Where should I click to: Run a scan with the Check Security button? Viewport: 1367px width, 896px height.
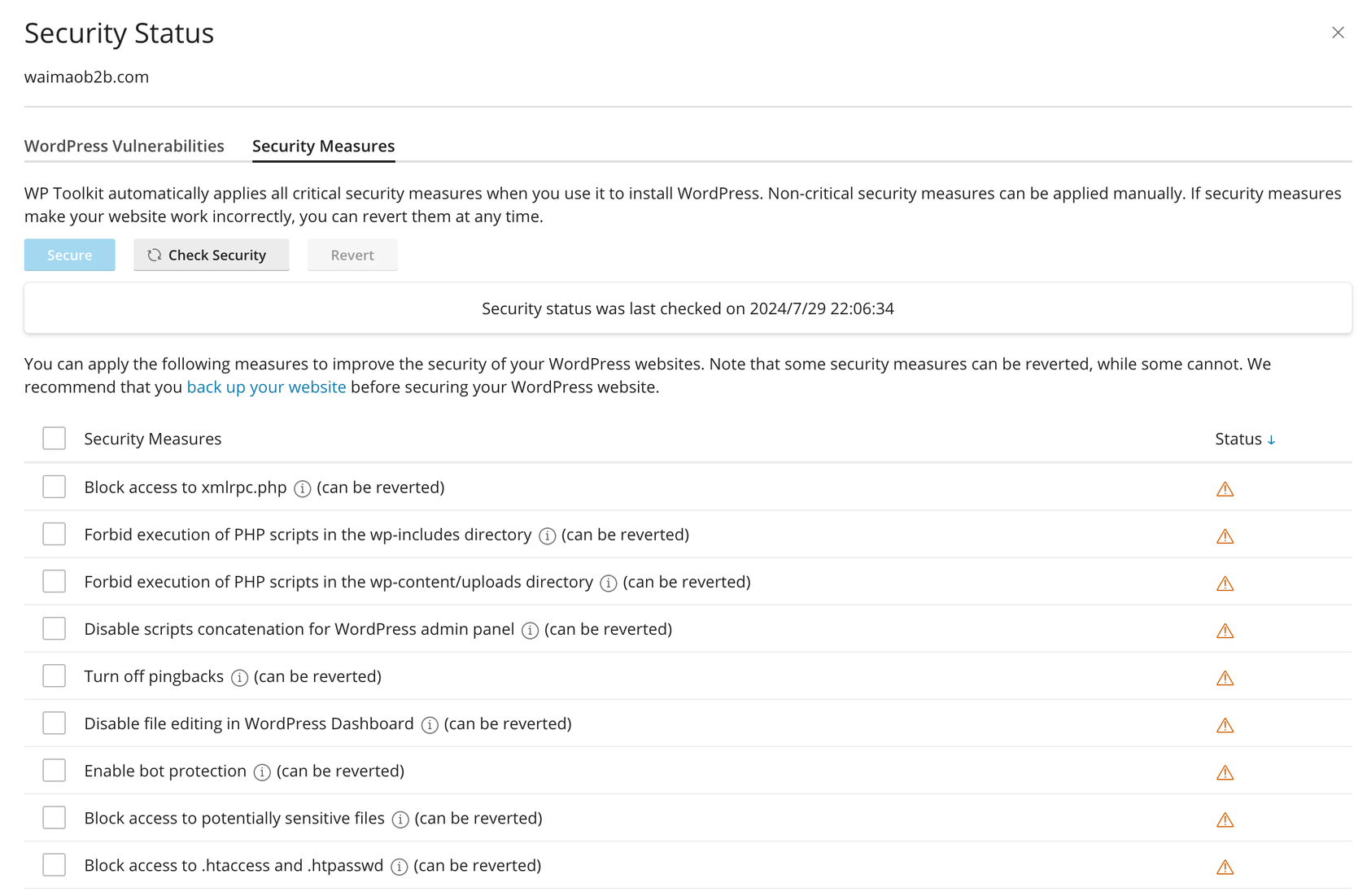[211, 255]
